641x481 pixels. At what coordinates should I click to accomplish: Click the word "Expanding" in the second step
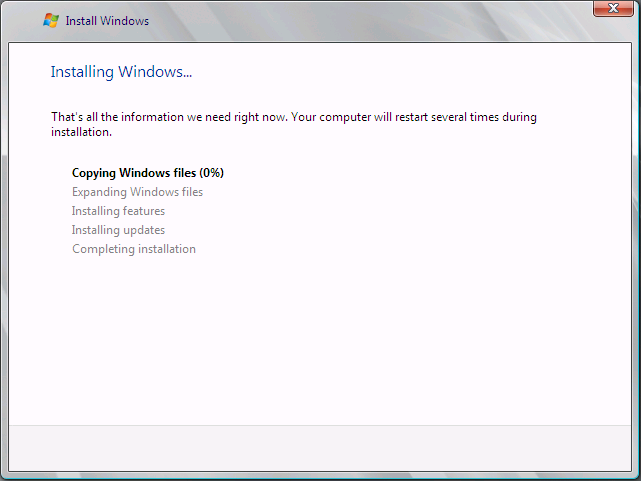(99, 192)
